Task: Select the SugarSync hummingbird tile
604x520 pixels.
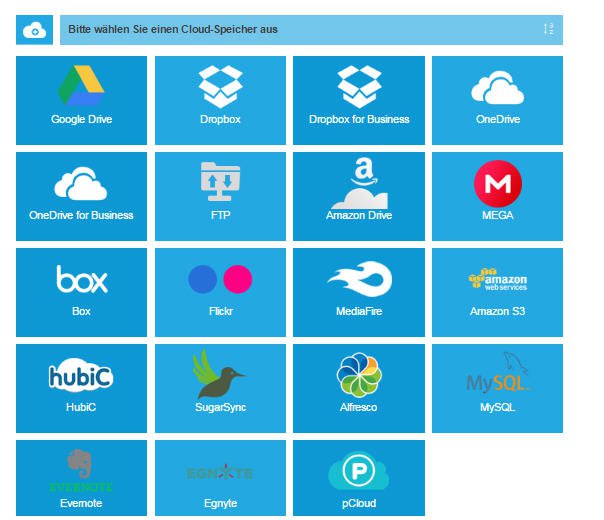Action: coord(220,388)
